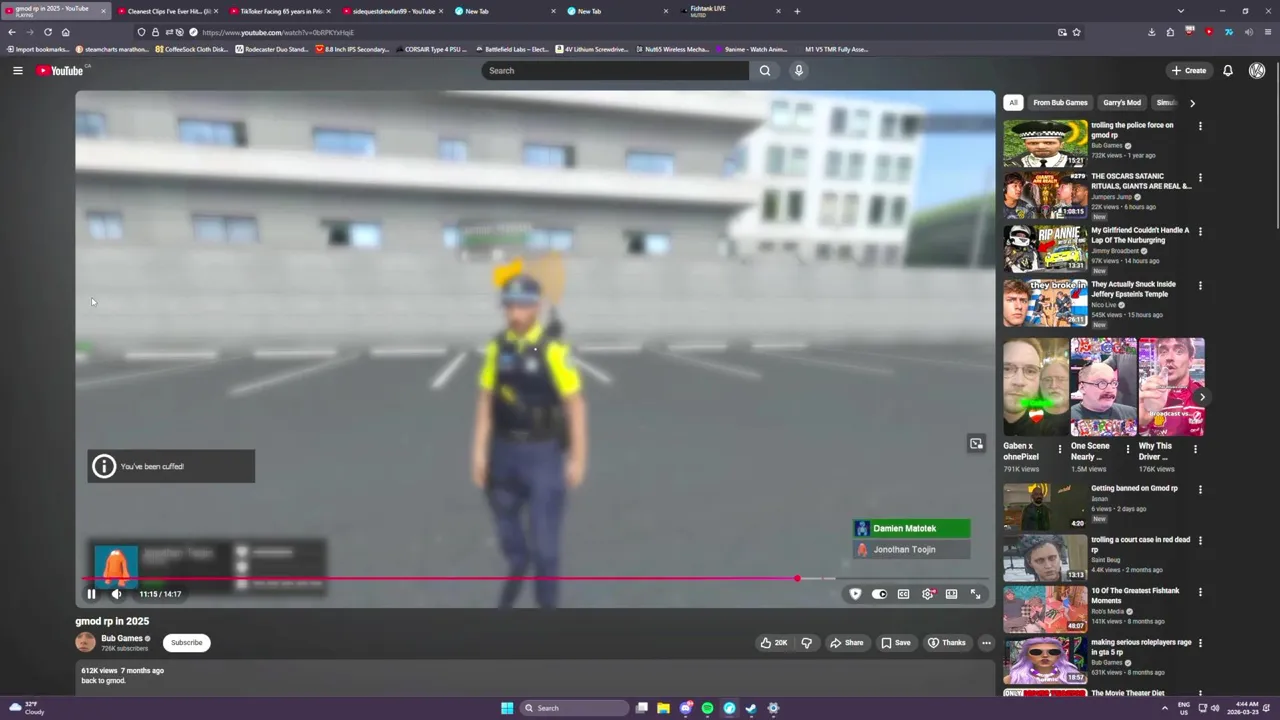Viewport: 1280px width, 720px height.
Task: Open File Explorer from the taskbar
Action: [663, 708]
